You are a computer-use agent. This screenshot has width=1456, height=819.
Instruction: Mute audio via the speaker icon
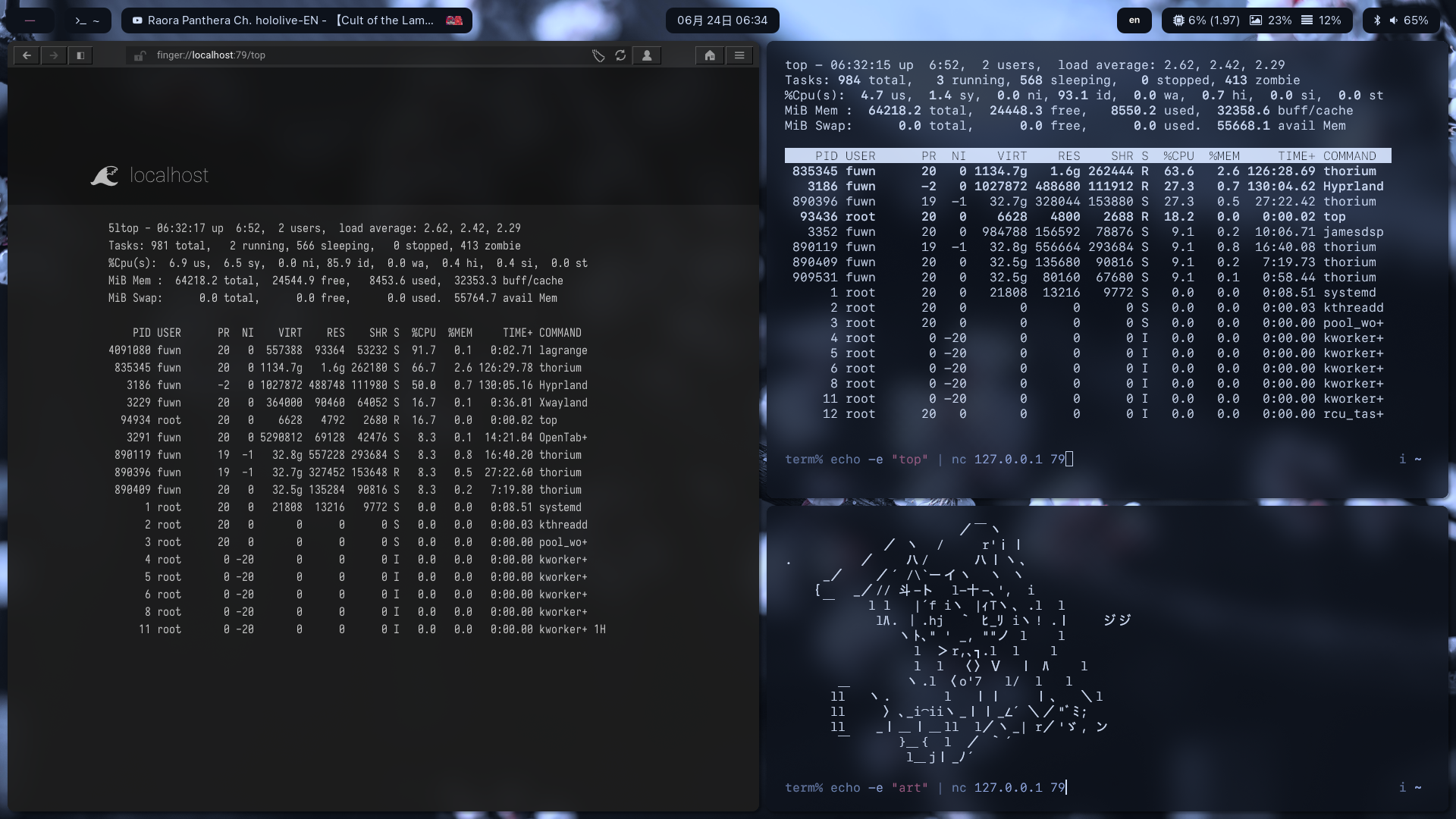[1395, 20]
